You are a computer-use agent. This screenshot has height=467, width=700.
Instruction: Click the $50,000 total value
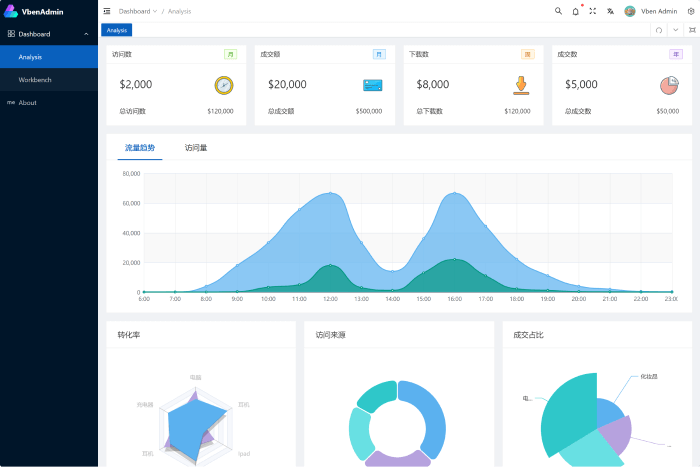coord(667,111)
